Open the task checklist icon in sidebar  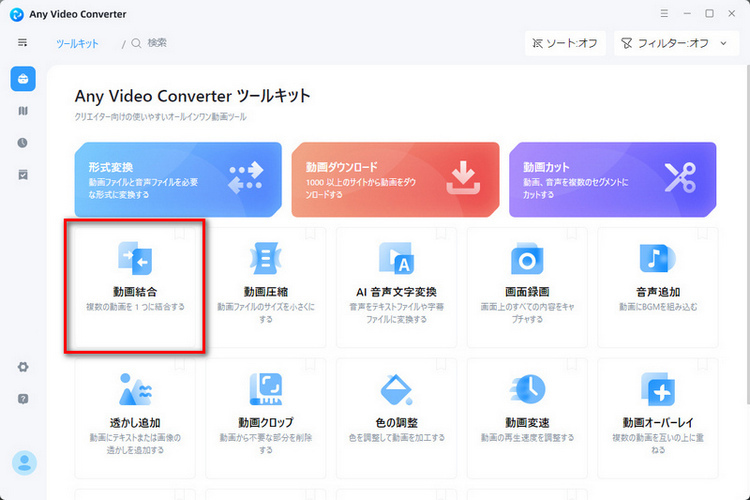[23, 175]
